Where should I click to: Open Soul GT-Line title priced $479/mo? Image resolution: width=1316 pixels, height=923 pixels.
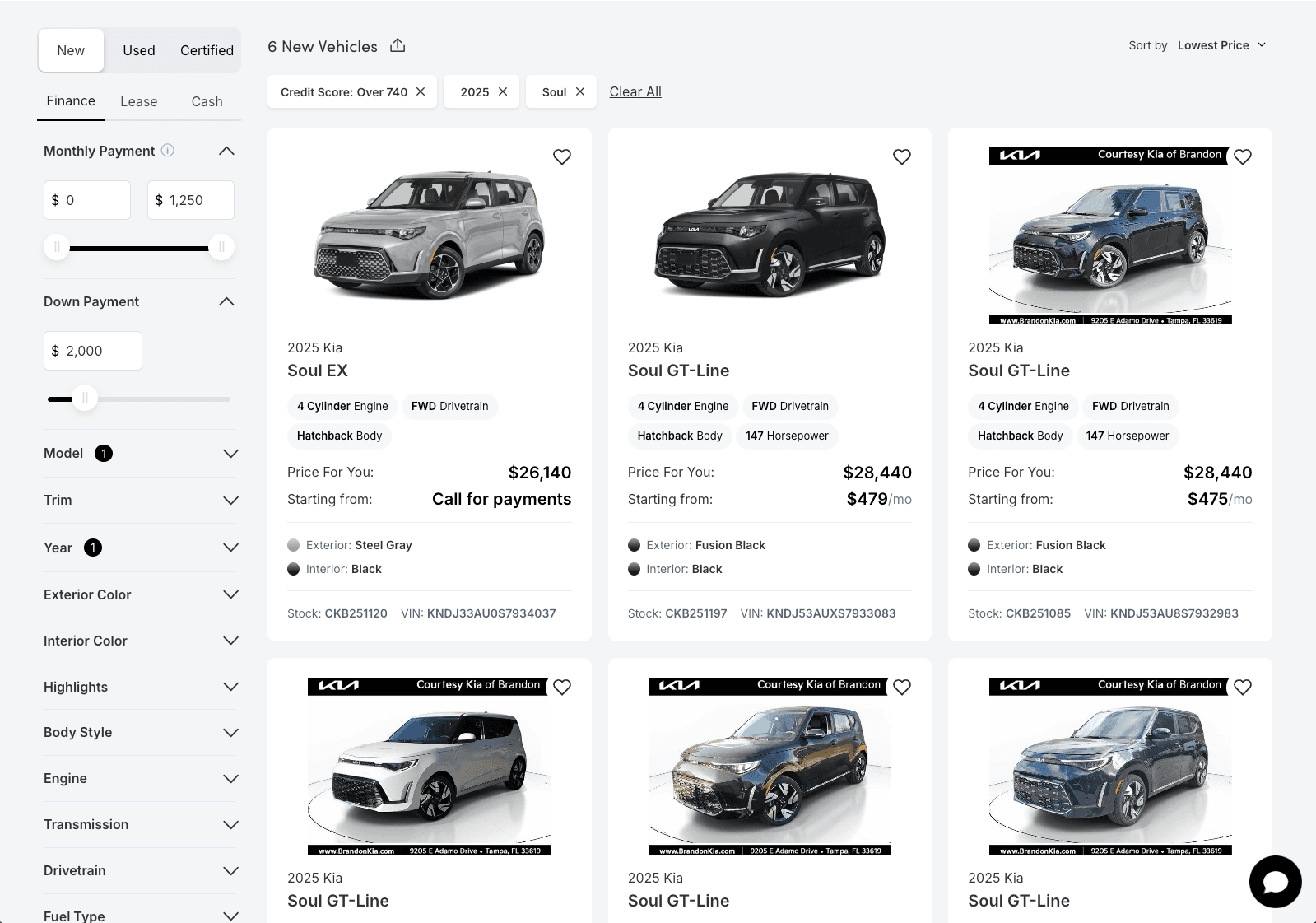click(x=678, y=371)
